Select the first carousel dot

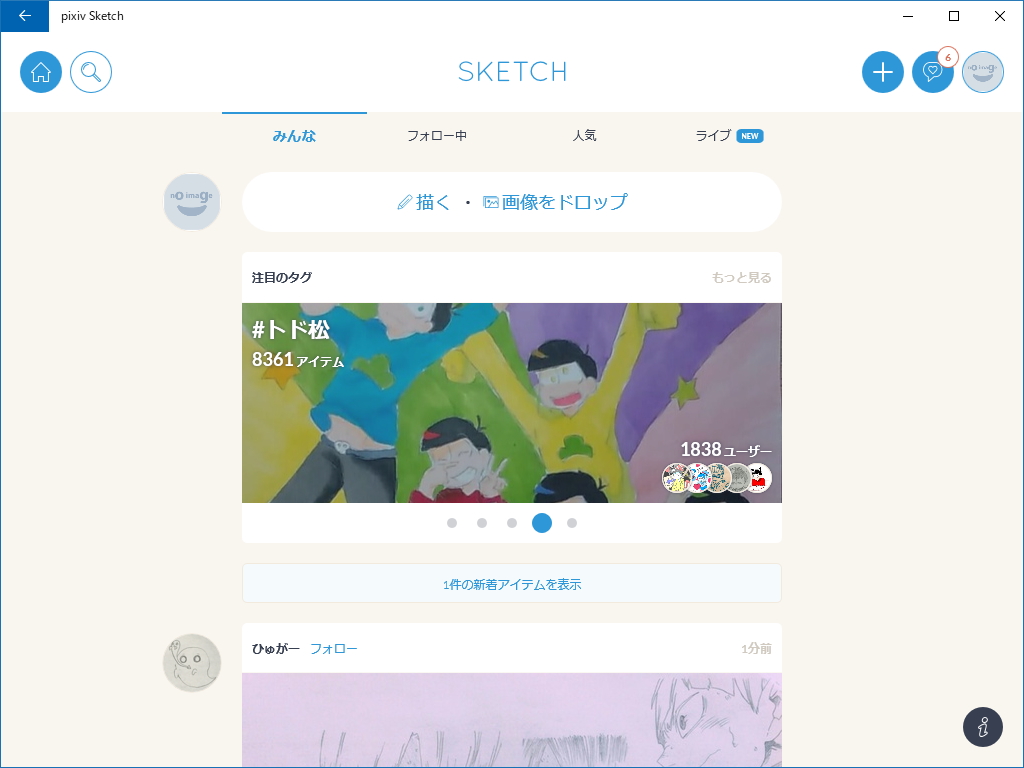452,523
